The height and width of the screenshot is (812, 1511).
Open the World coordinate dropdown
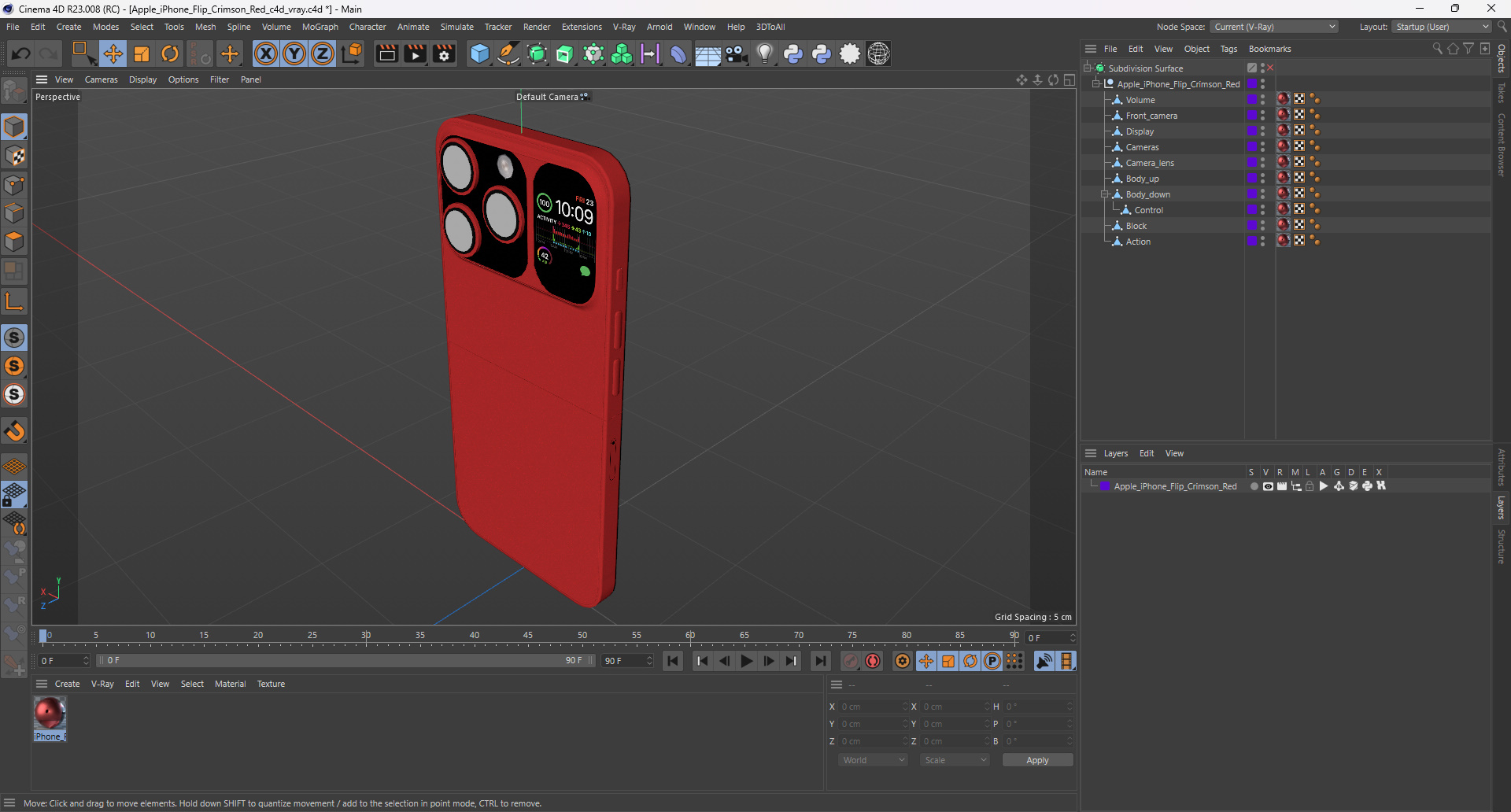click(873, 760)
